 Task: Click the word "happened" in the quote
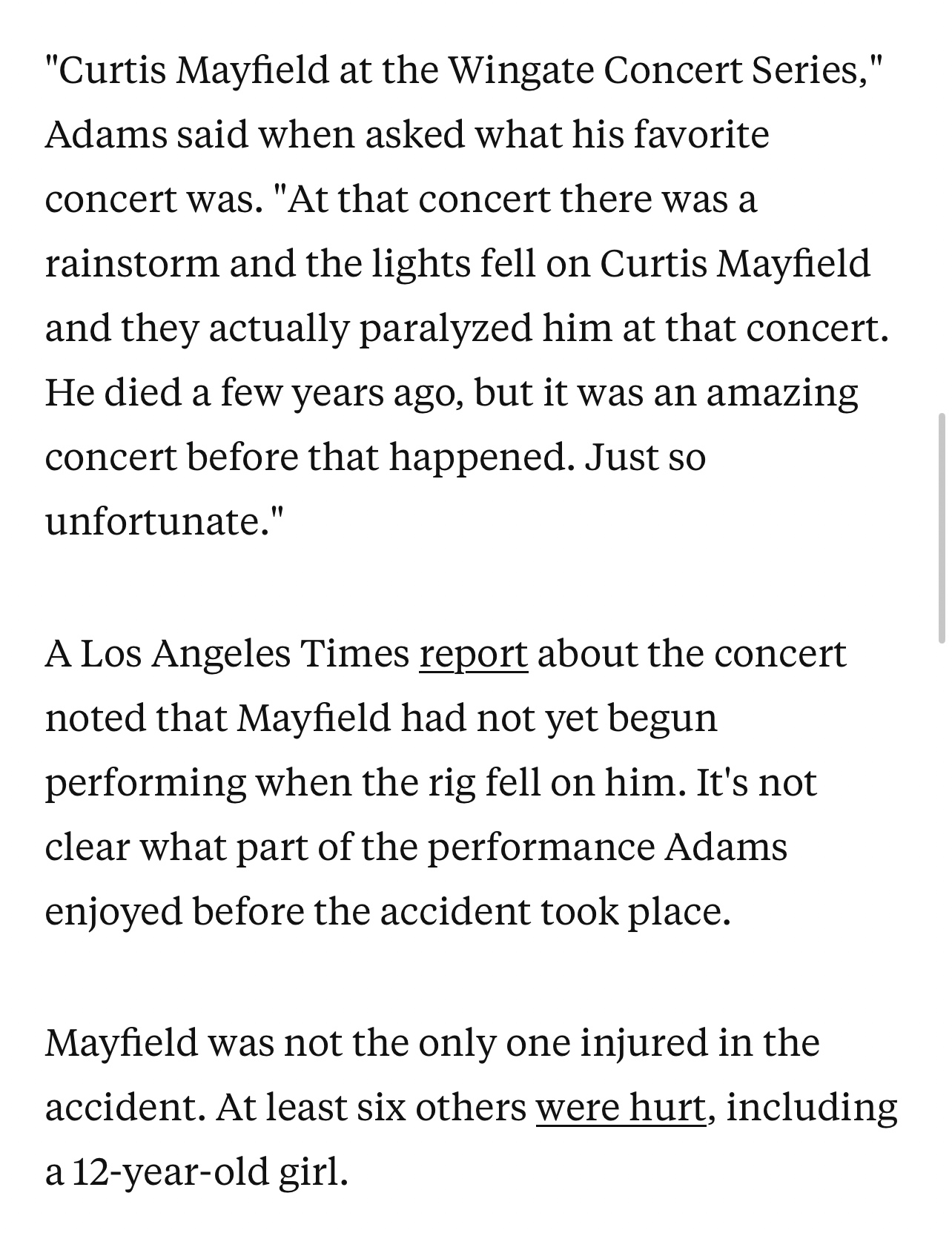point(478,457)
